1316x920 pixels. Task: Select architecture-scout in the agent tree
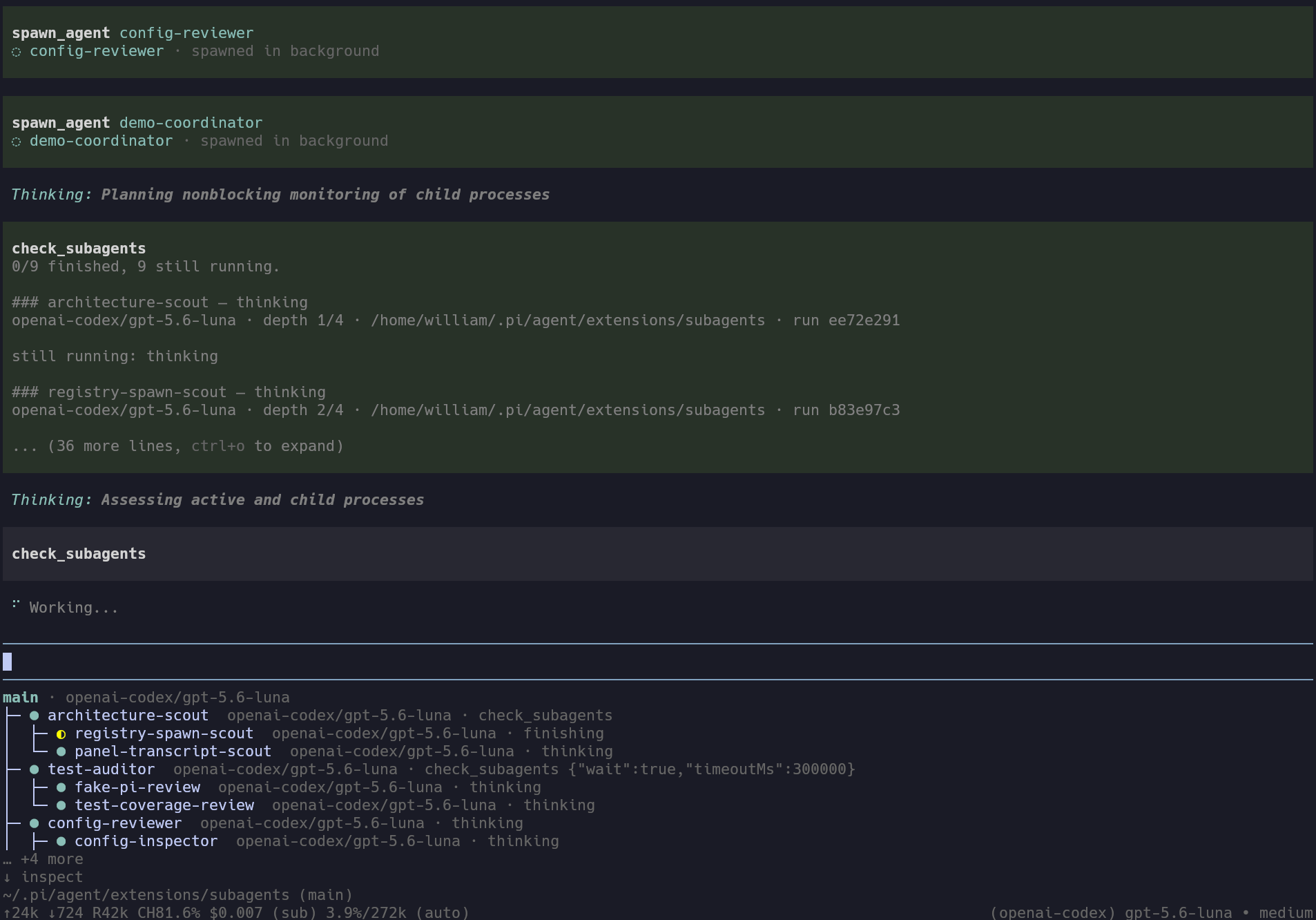coord(128,716)
